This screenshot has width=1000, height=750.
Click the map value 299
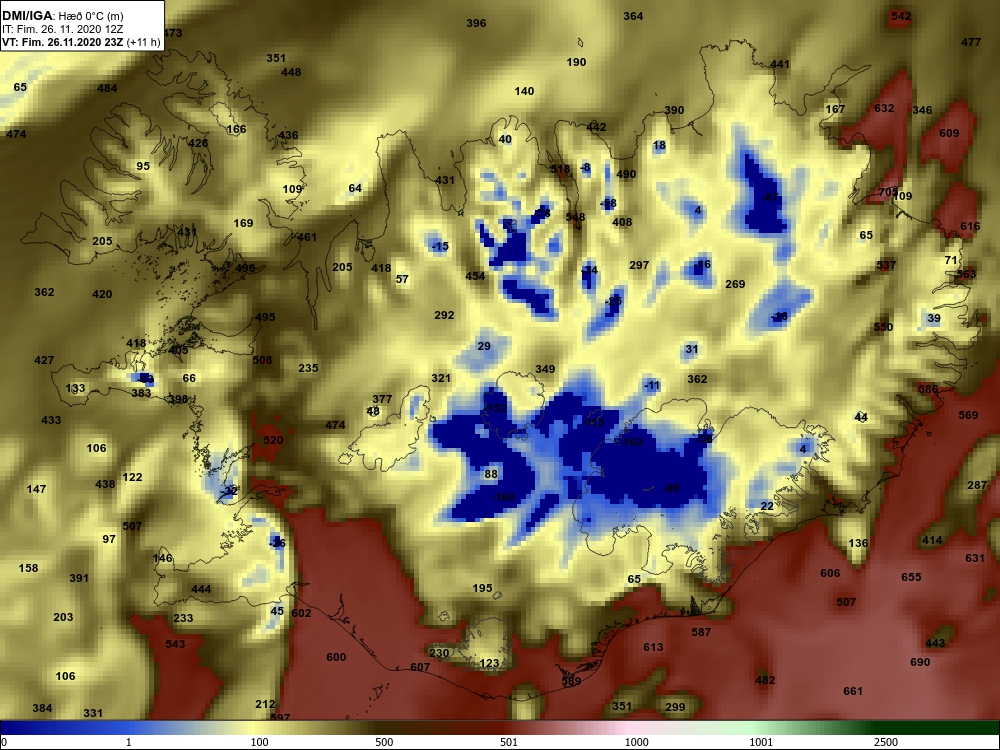tap(675, 707)
